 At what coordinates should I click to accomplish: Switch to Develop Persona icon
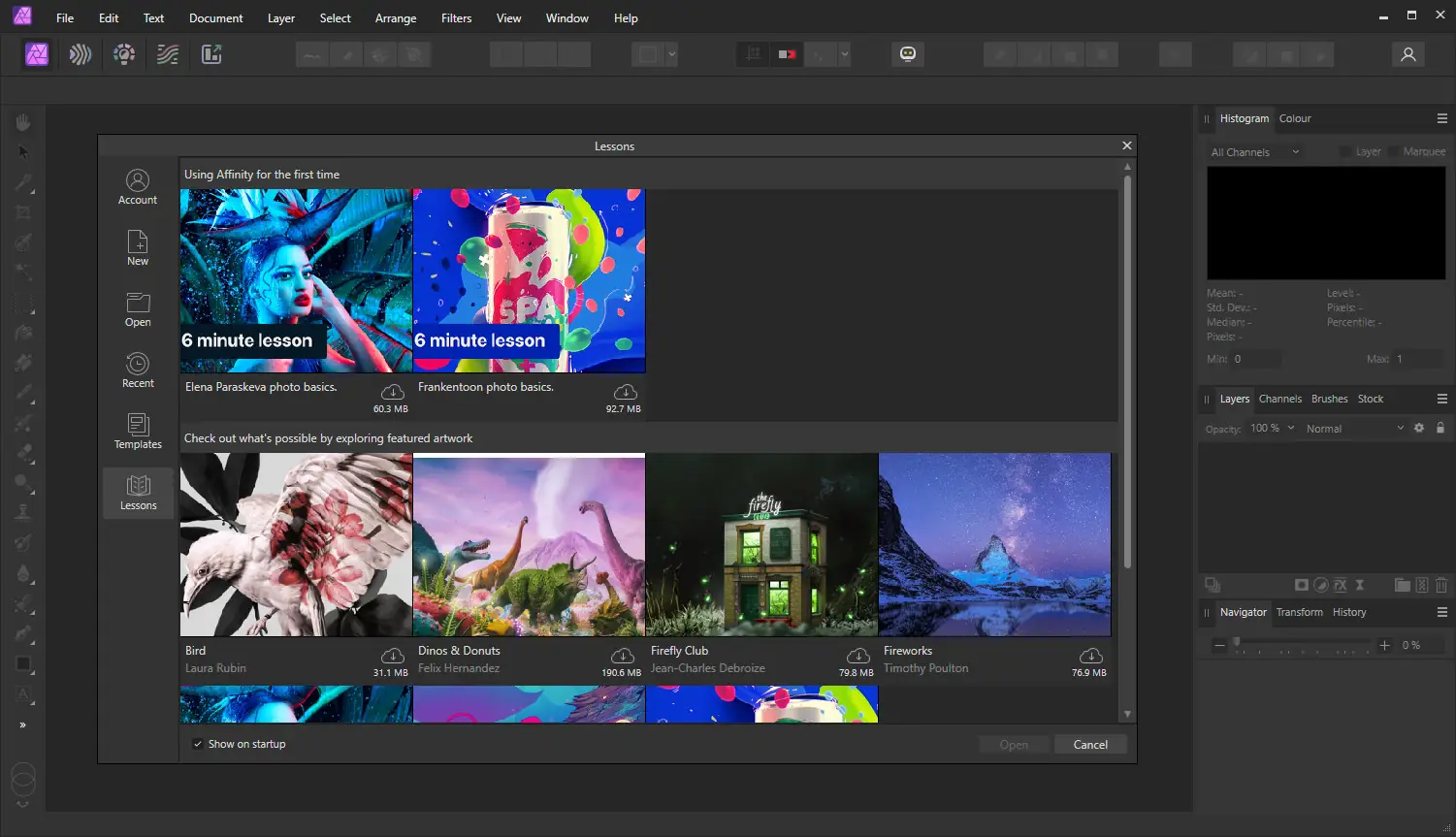(x=124, y=54)
